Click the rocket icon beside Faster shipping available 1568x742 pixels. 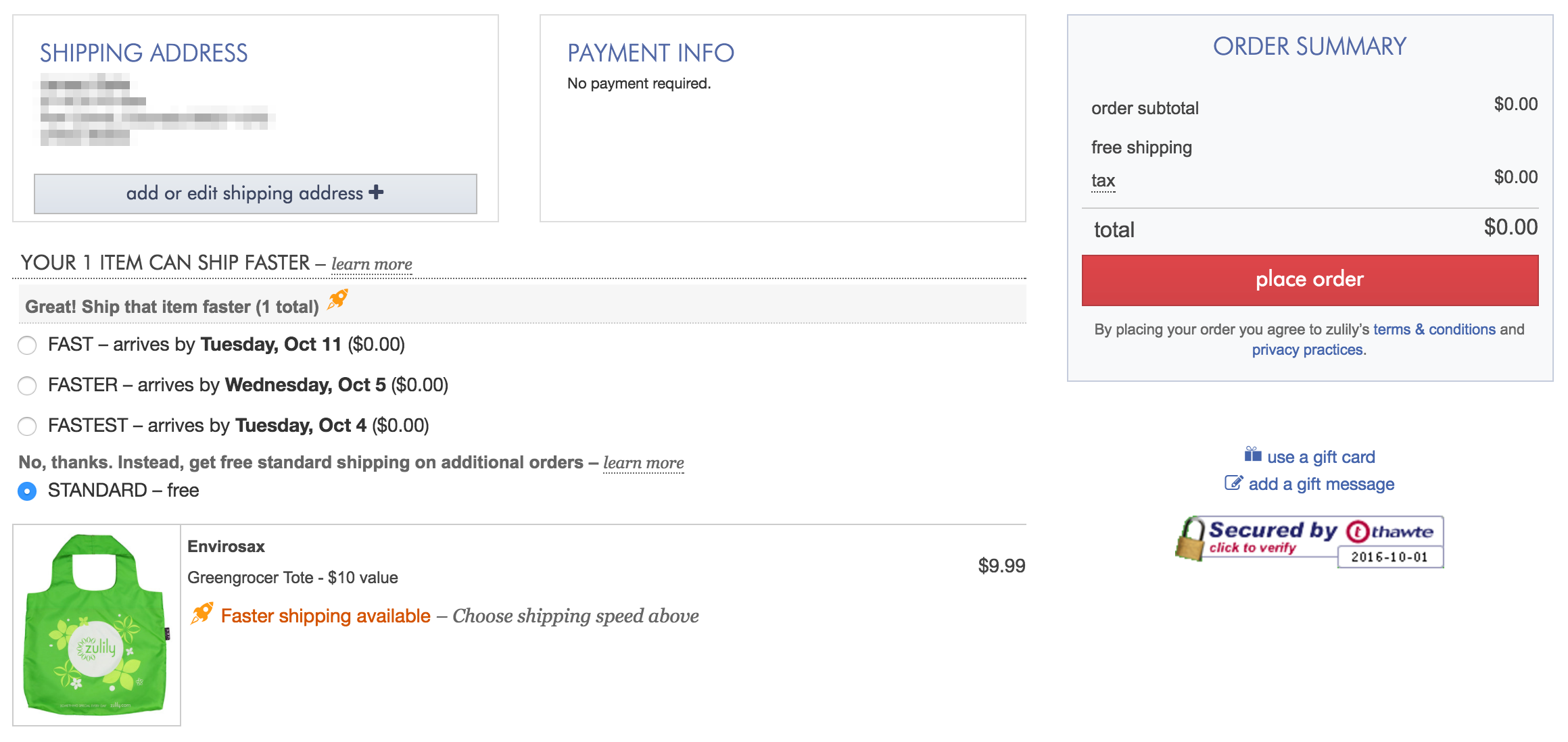[x=201, y=614]
